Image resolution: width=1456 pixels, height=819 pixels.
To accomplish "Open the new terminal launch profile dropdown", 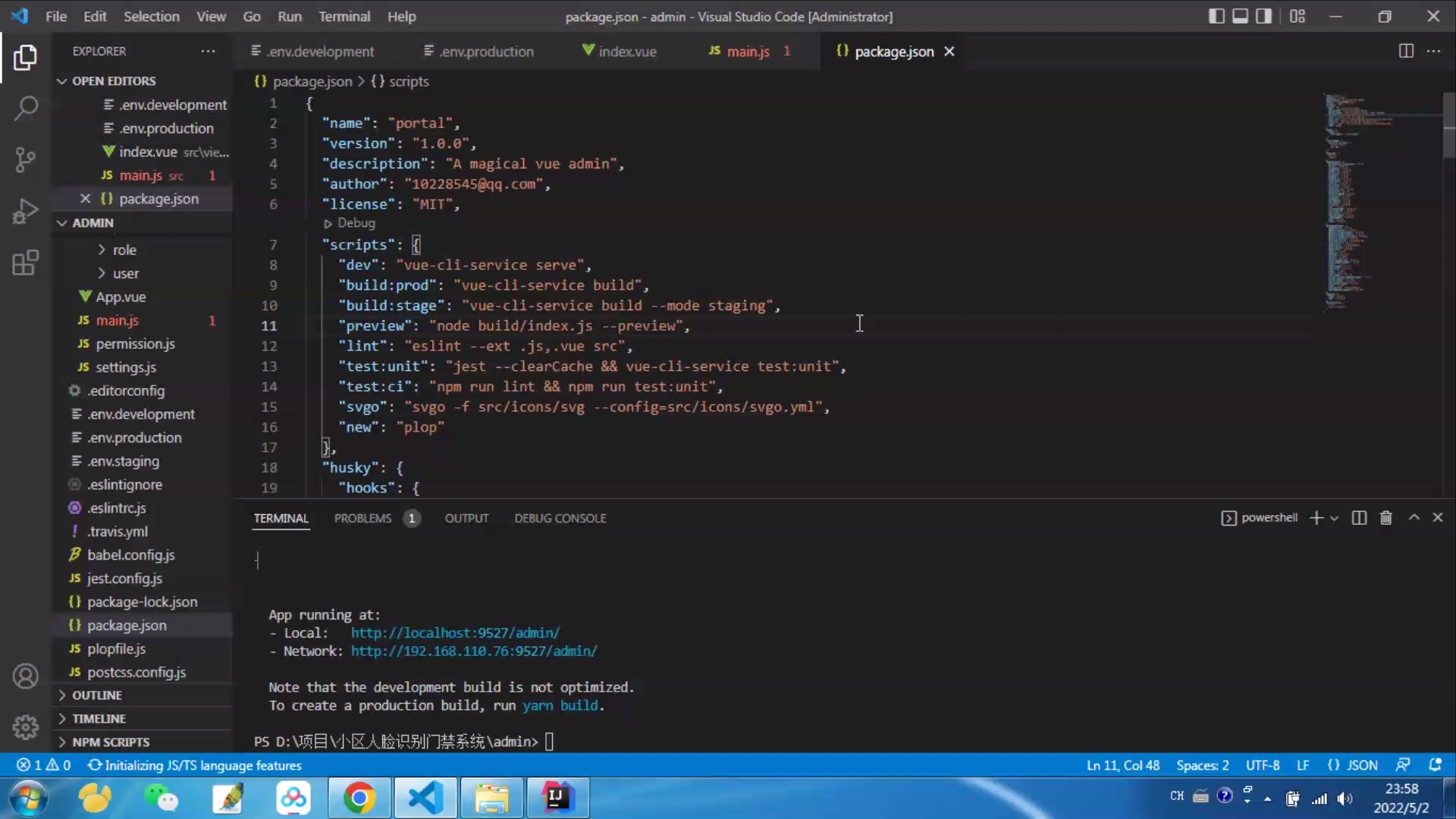I will point(1335,518).
